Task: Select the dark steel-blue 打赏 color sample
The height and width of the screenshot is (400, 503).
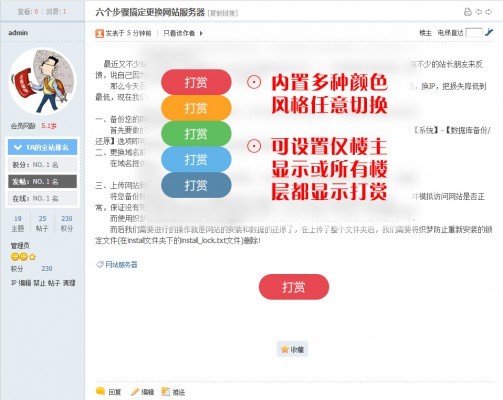Action: tap(196, 185)
